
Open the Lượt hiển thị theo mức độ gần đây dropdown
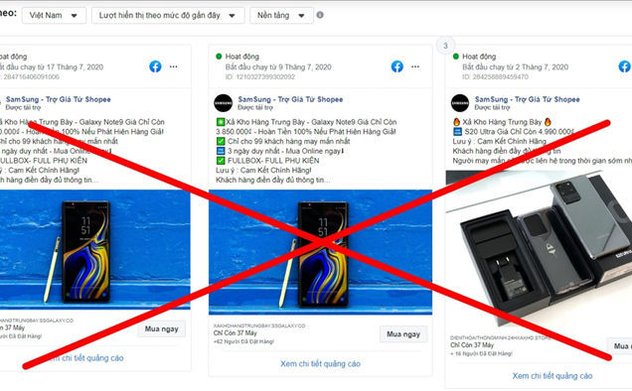[x=168, y=16]
